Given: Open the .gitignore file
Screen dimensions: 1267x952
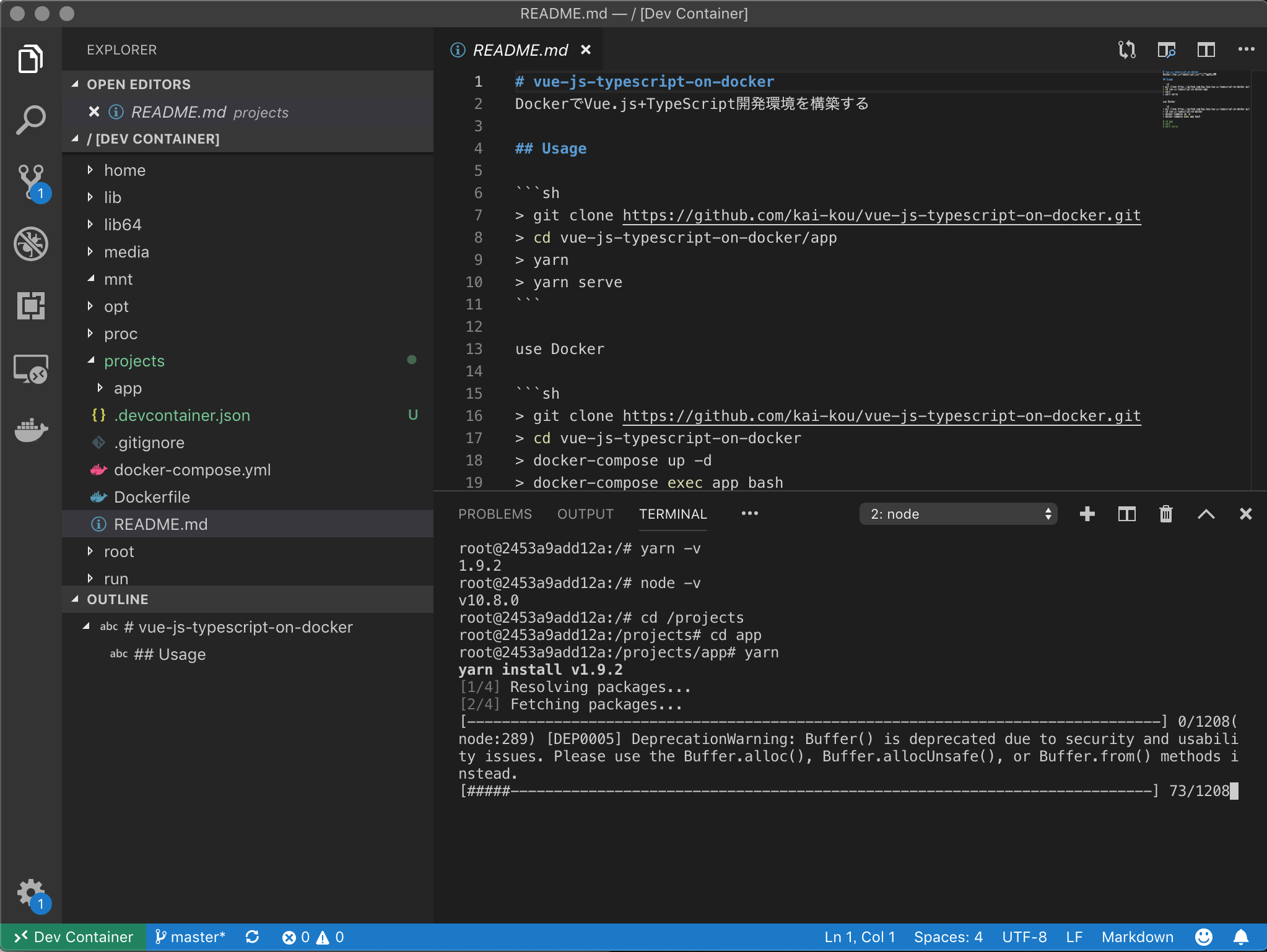Looking at the screenshot, I should point(248,442).
